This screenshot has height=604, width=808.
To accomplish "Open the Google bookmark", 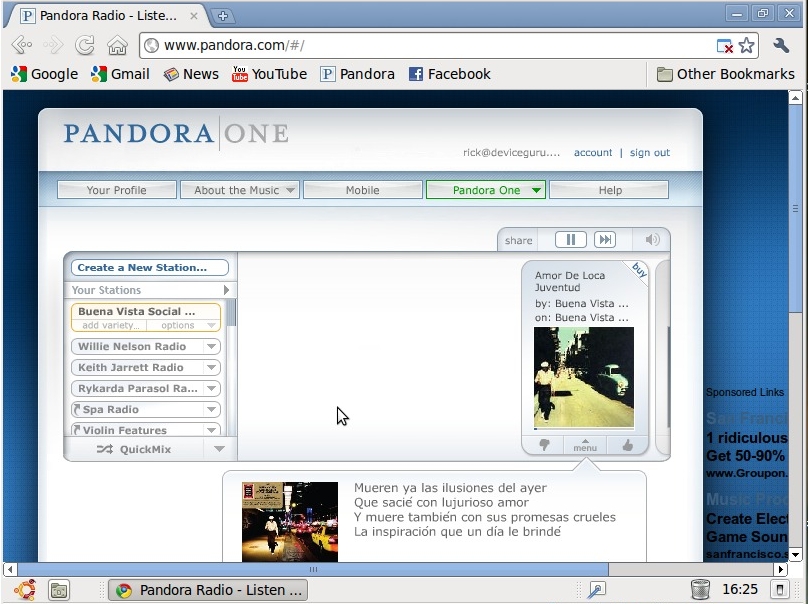I will [x=44, y=74].
